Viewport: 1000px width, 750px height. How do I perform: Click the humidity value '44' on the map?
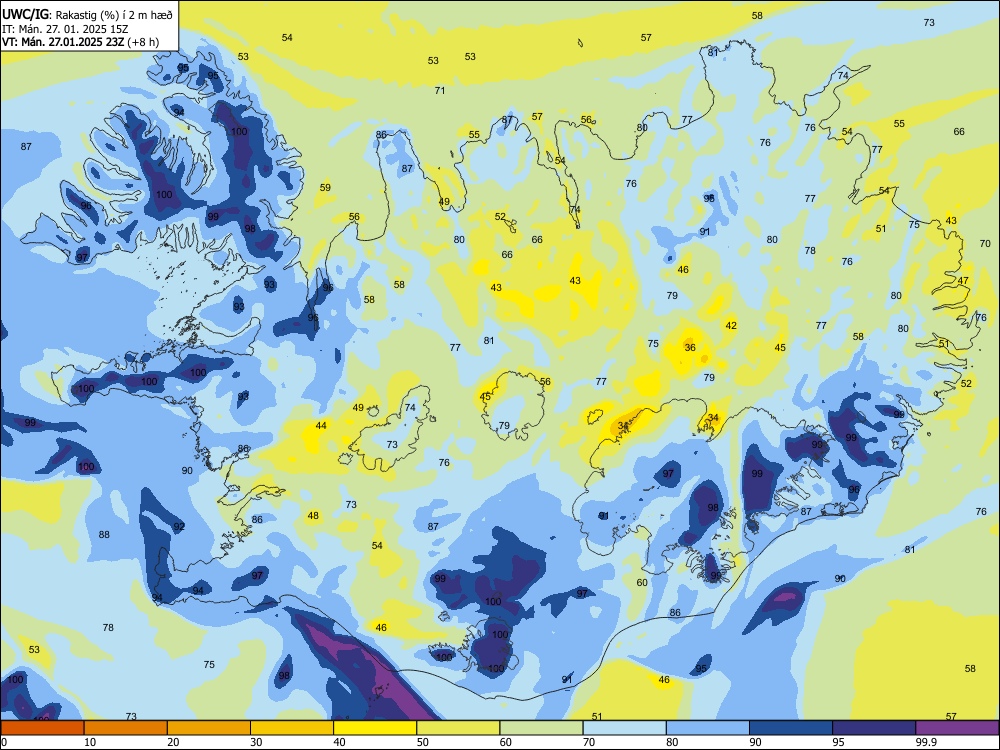tap(321, 425)
